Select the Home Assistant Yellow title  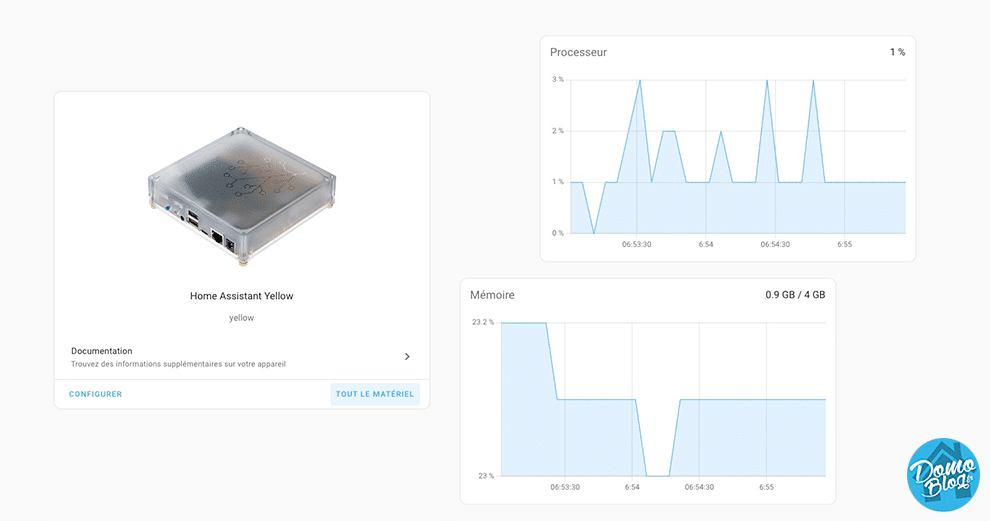(242, 296)
